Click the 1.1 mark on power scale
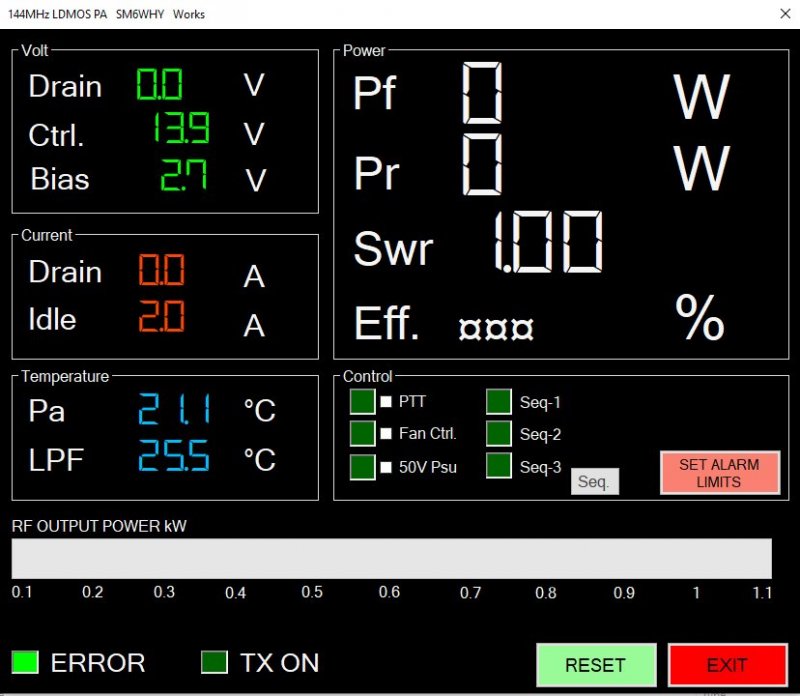Viewport: 800px width, 696px height. click(762, 592)
